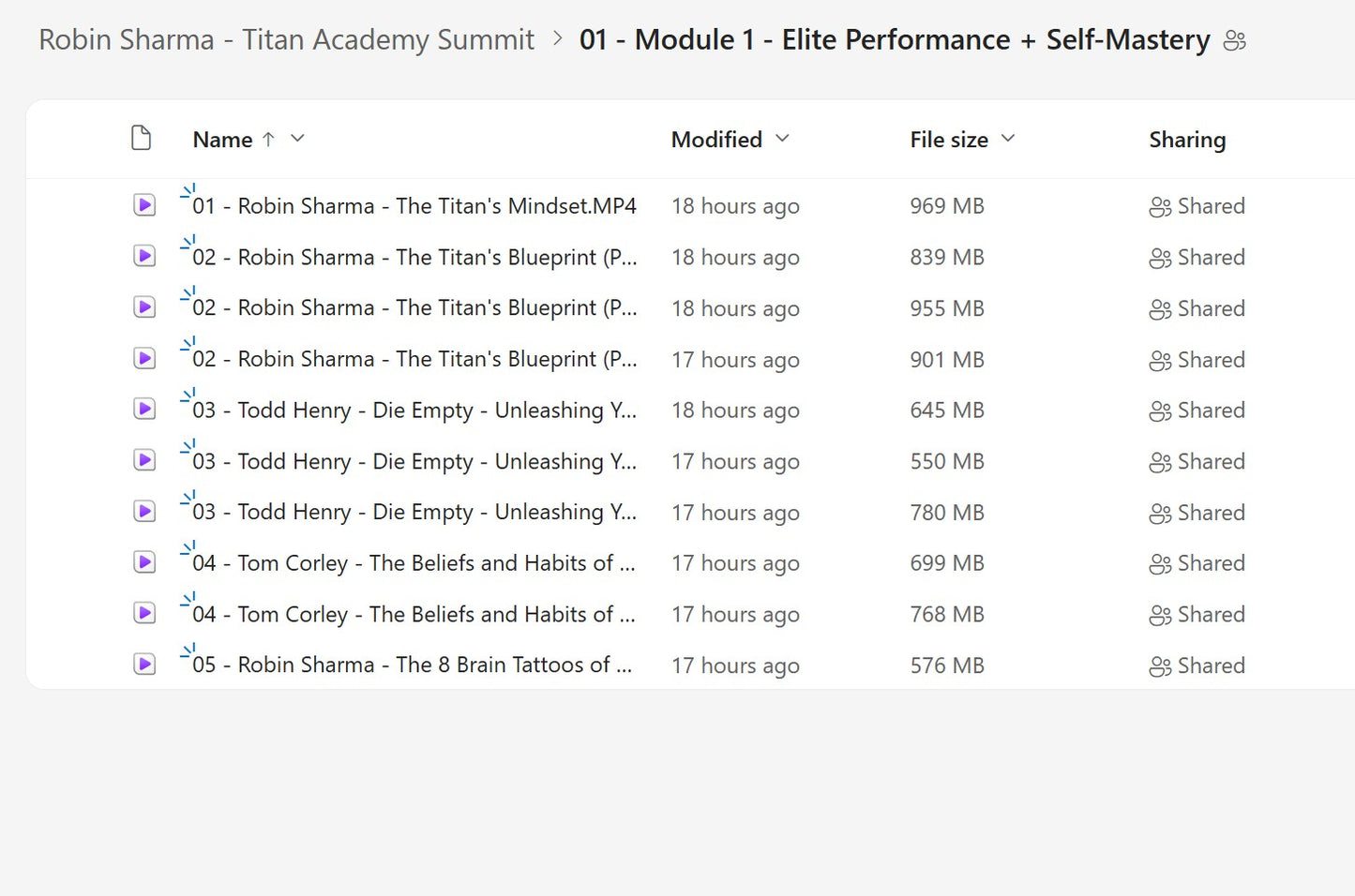Click the play icon for The Titan's Mindset.MP4
Viewport: 1355px width, 896px height.
(143, 205)
